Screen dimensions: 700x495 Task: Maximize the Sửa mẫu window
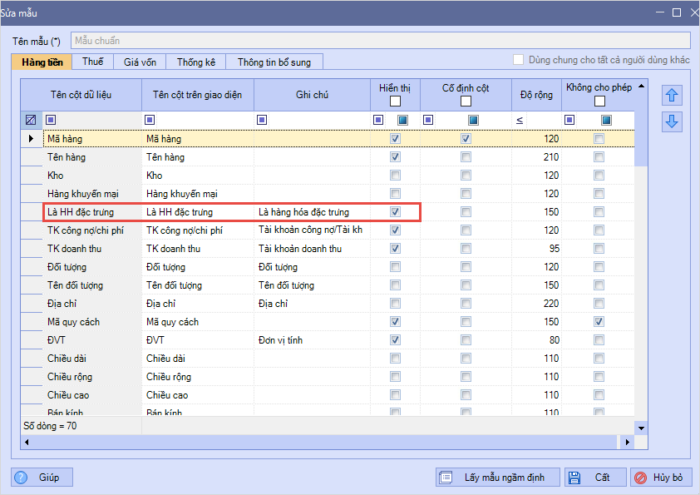point(677,12)
